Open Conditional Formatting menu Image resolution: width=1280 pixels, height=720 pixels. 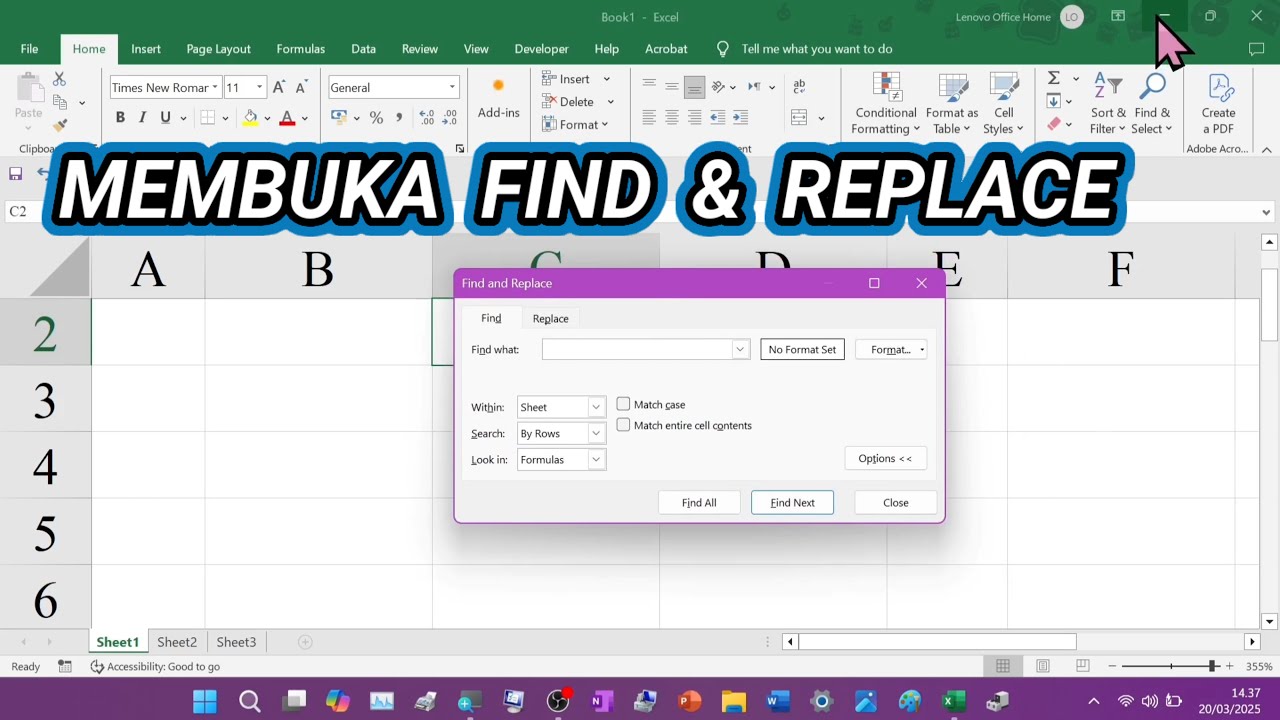pyautogui.click(x=886, y=104)
